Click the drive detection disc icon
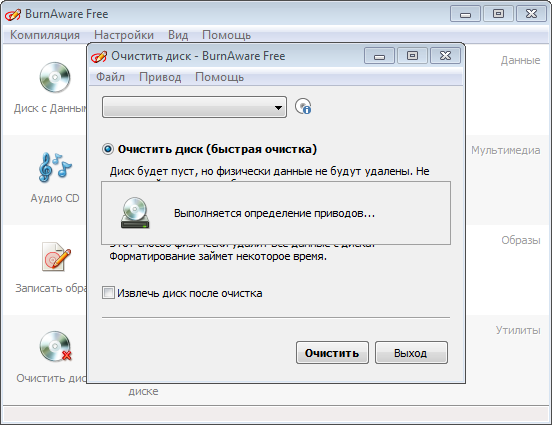Screen dimensions: 552x425 click(135, 213)
